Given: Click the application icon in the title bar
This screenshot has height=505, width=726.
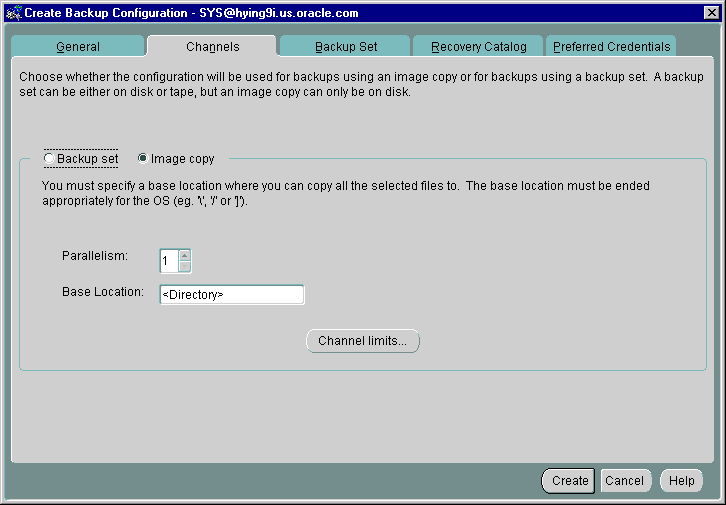Looking at the screenshot, I should (x=12, y=13).
